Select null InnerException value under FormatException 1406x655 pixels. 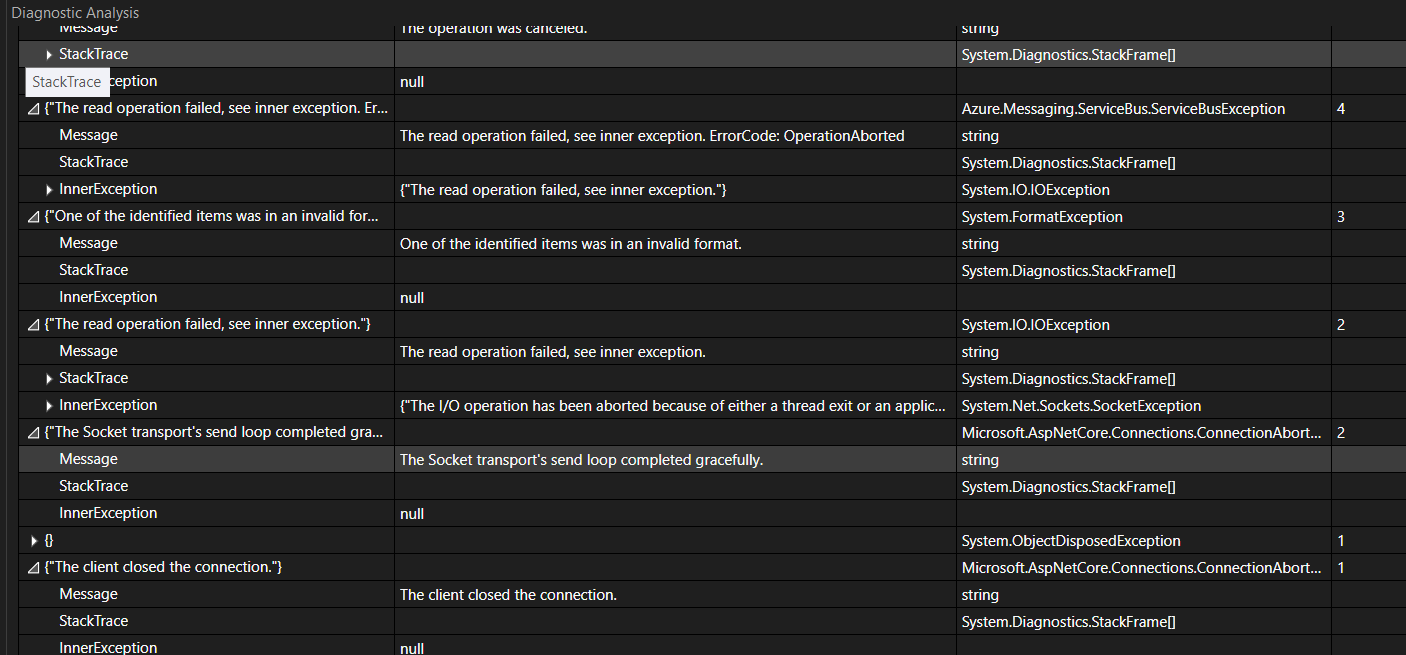pos(412,298)
